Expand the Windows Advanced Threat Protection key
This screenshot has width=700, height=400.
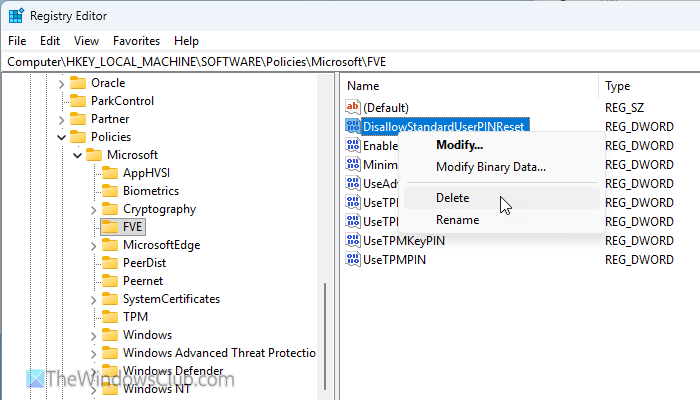coord(93,354)
